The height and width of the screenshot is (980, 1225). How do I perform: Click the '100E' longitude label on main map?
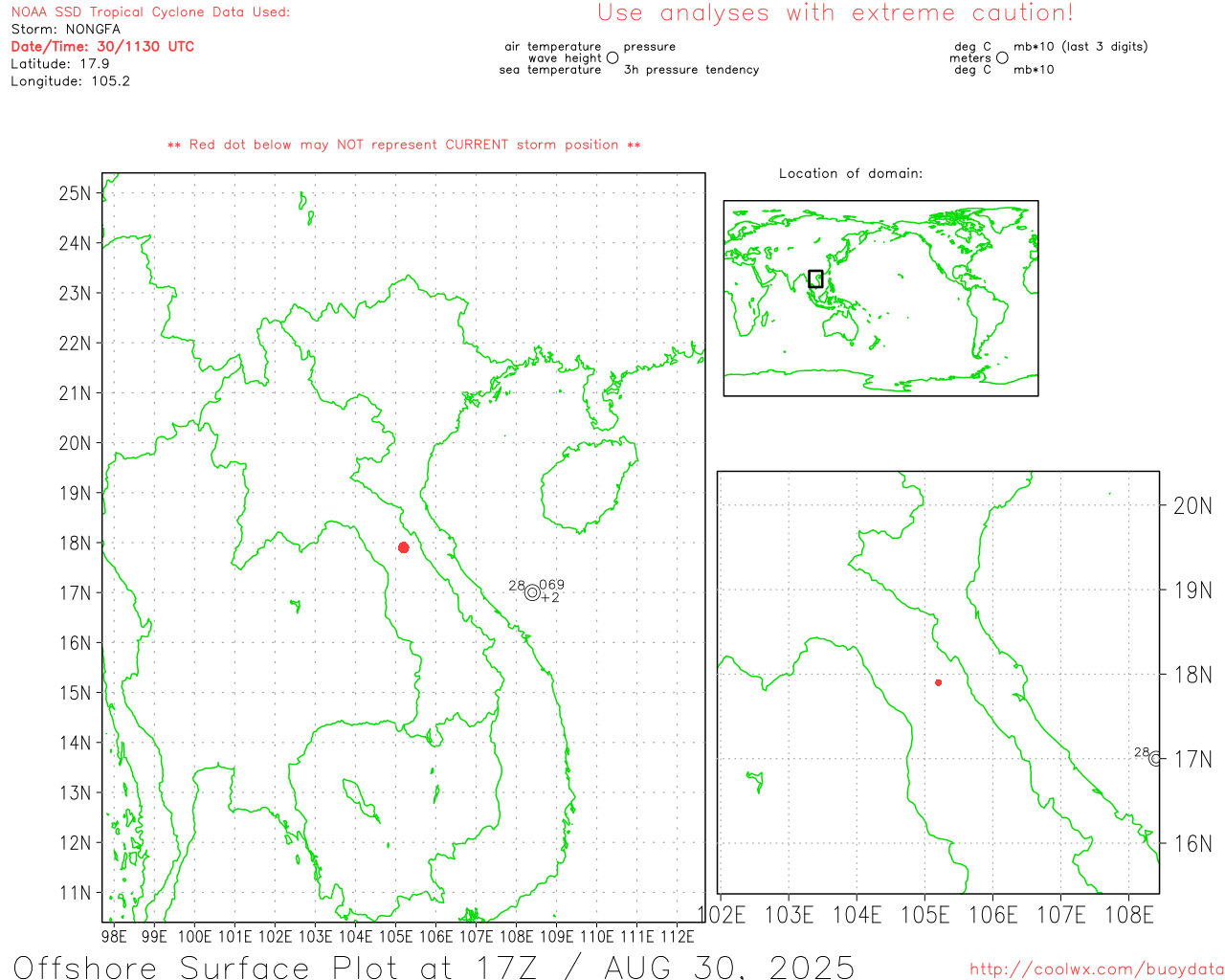[194, 936]
